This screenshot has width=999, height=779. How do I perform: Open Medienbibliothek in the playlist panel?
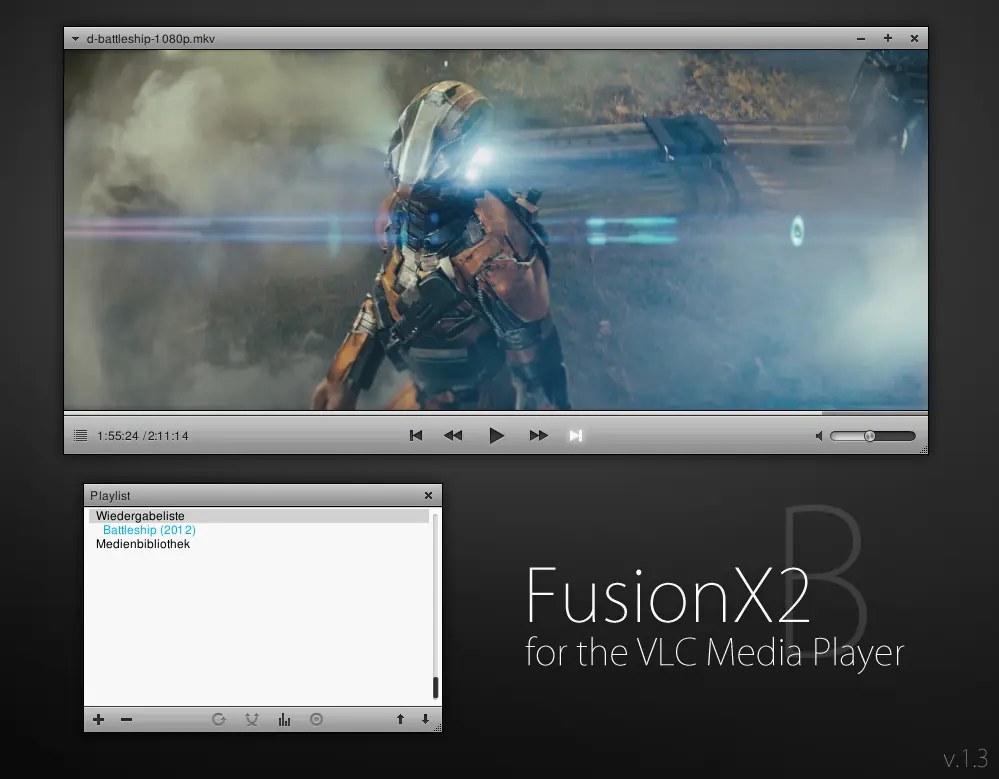click(143, 544)
